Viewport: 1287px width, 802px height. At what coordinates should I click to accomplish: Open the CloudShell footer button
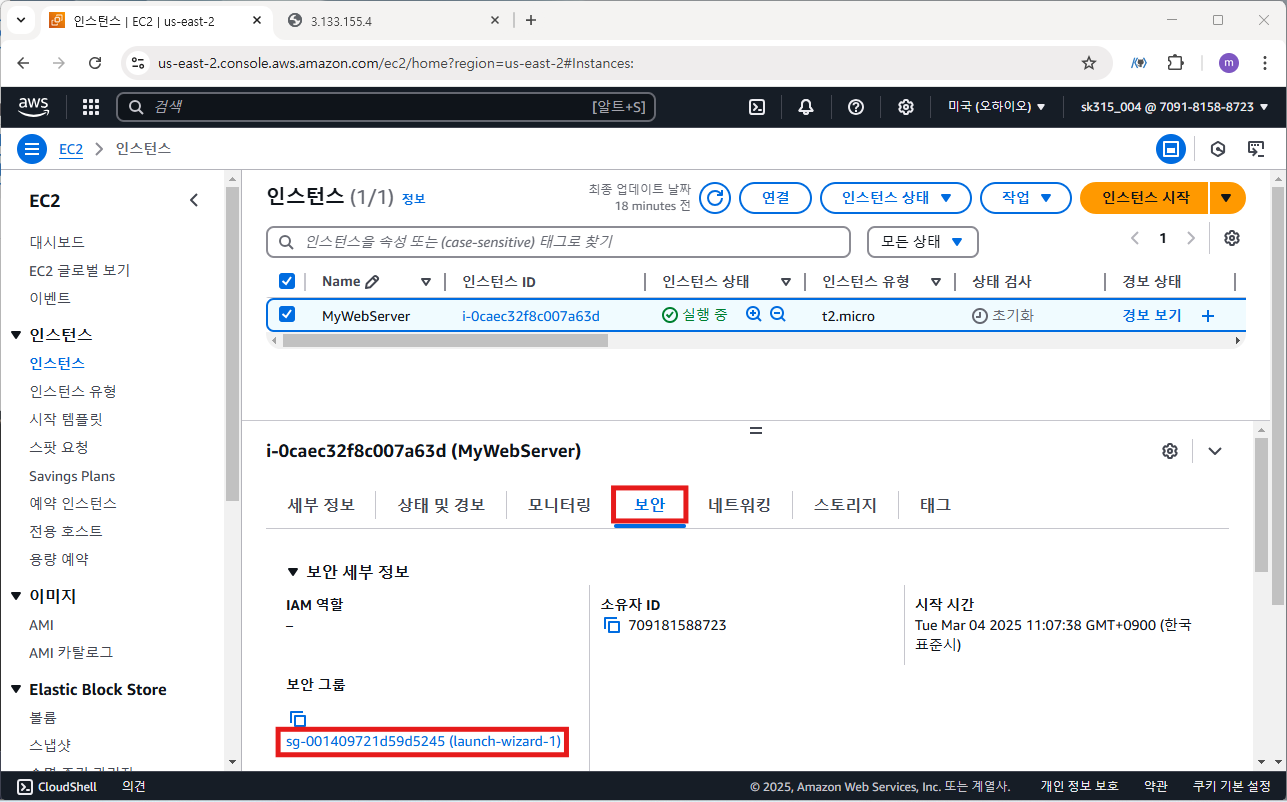pyautogui.click(x=58, y=787)
